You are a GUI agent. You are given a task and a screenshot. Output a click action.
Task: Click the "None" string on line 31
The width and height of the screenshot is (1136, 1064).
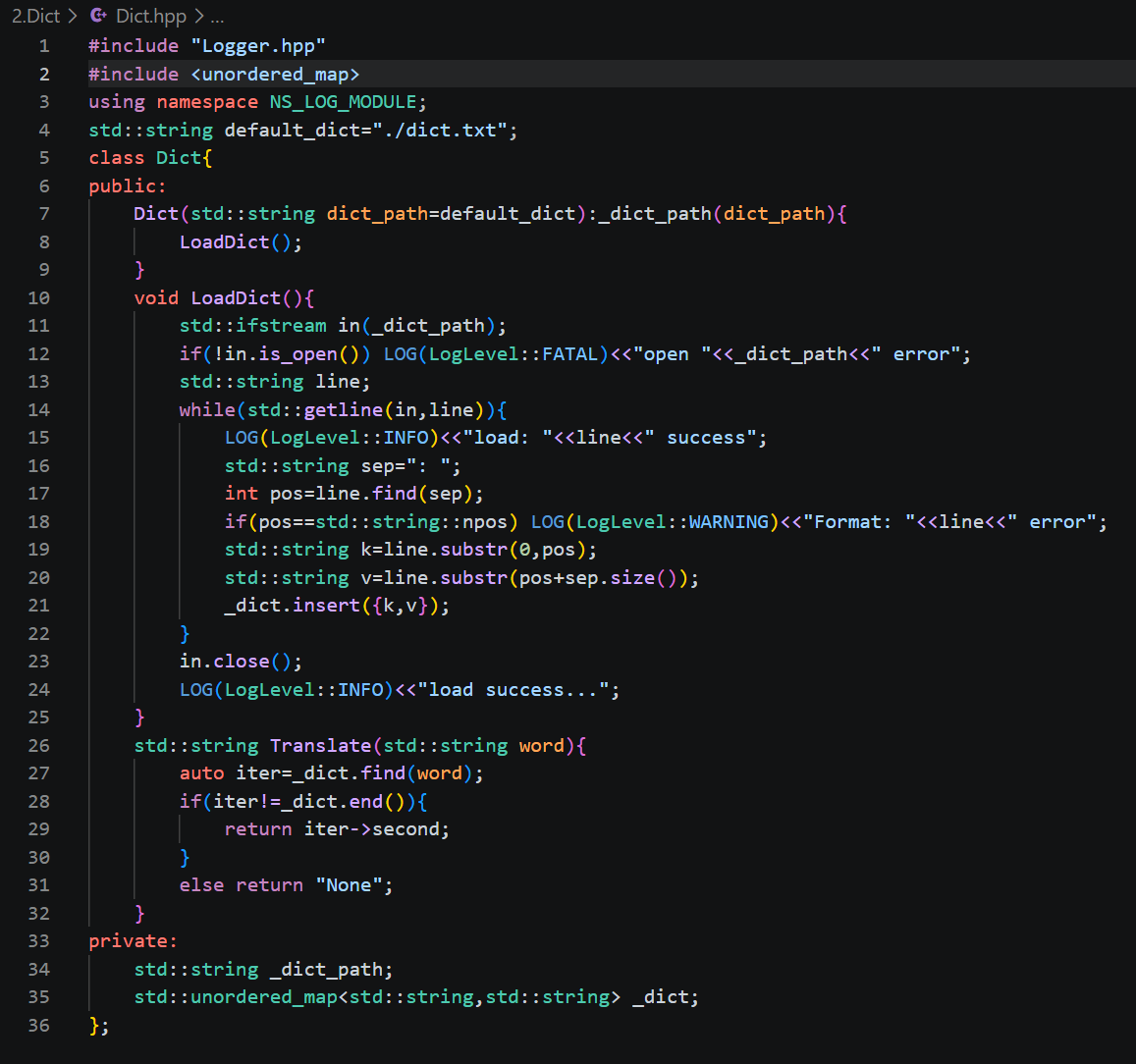(x=349, y=885)
